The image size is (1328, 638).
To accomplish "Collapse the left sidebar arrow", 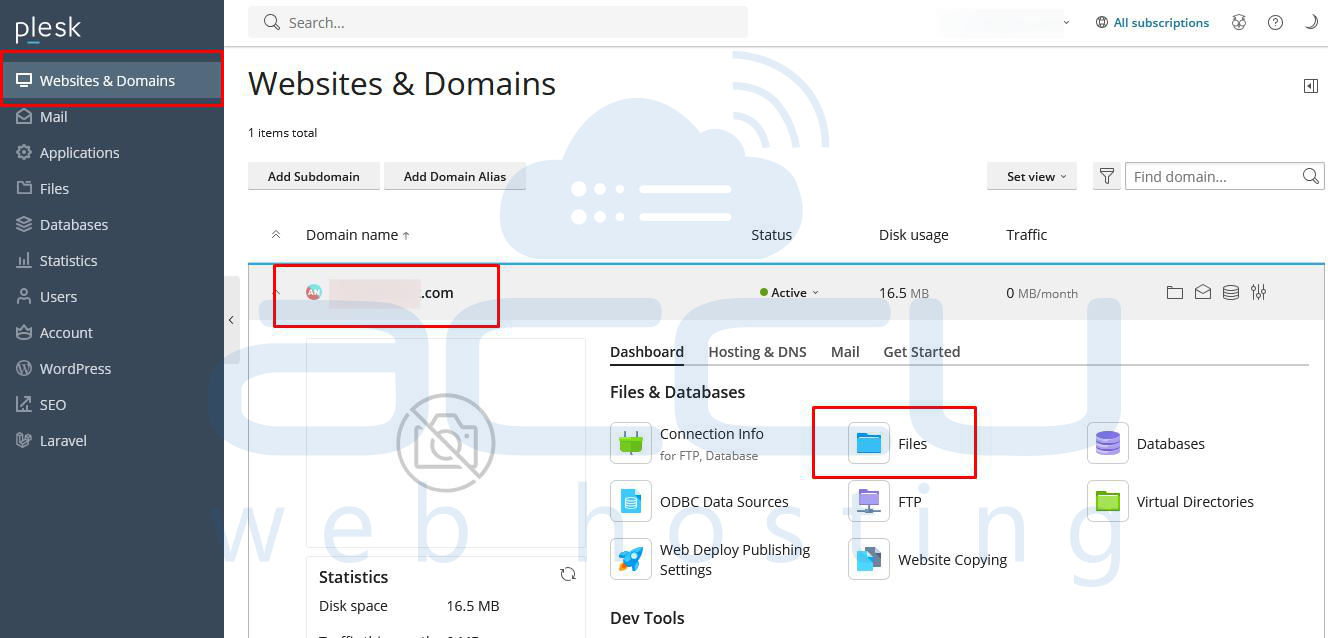I will pos(231,320).
